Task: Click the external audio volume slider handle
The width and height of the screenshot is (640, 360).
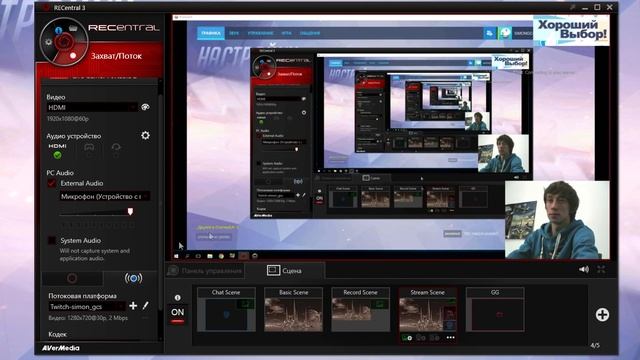Action: [x=130, y=211]
